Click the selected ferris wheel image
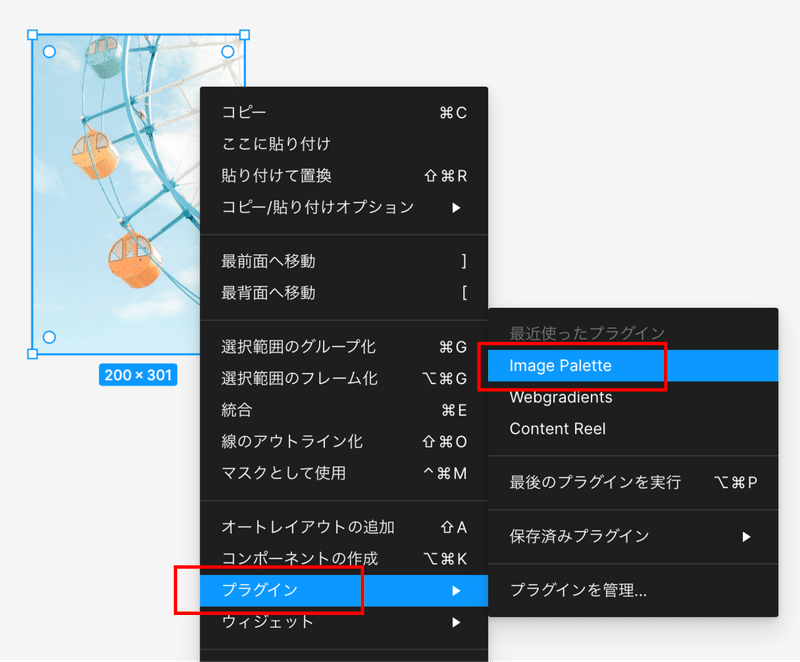Image resolution: width=800 pixels, height=662 pixels. [x=117, y=194]
